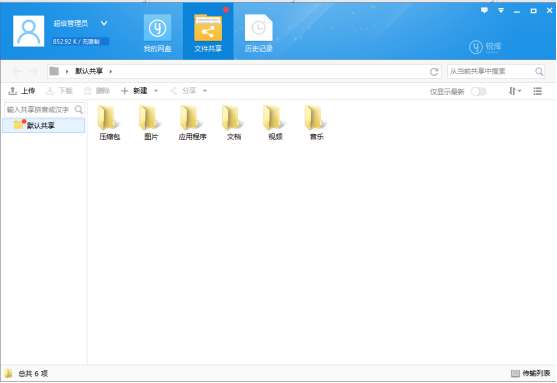Open the title bar menu triangle
The height and width of the screenshot is (383, 557).
pyautogui.click(x=501, y=10)
